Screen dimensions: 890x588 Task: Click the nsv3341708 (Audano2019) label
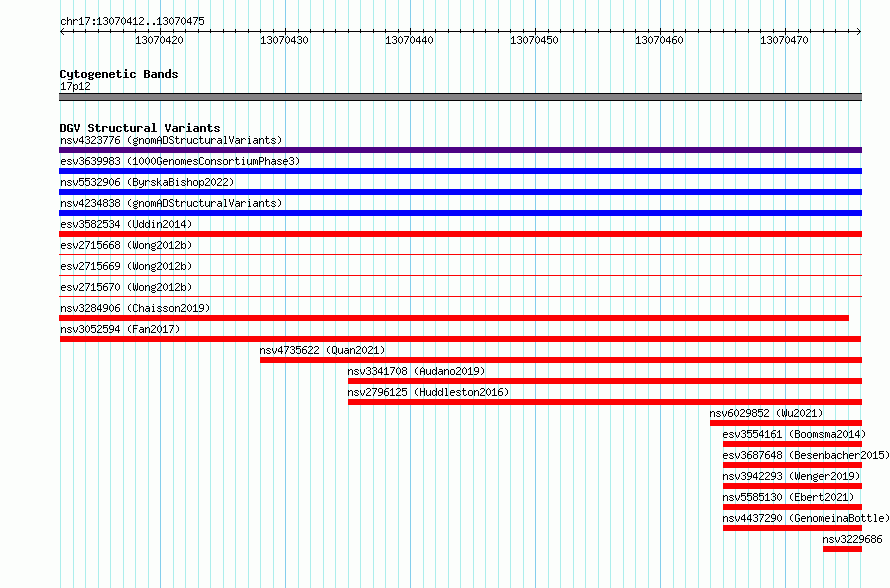click(x=417, y=371)
